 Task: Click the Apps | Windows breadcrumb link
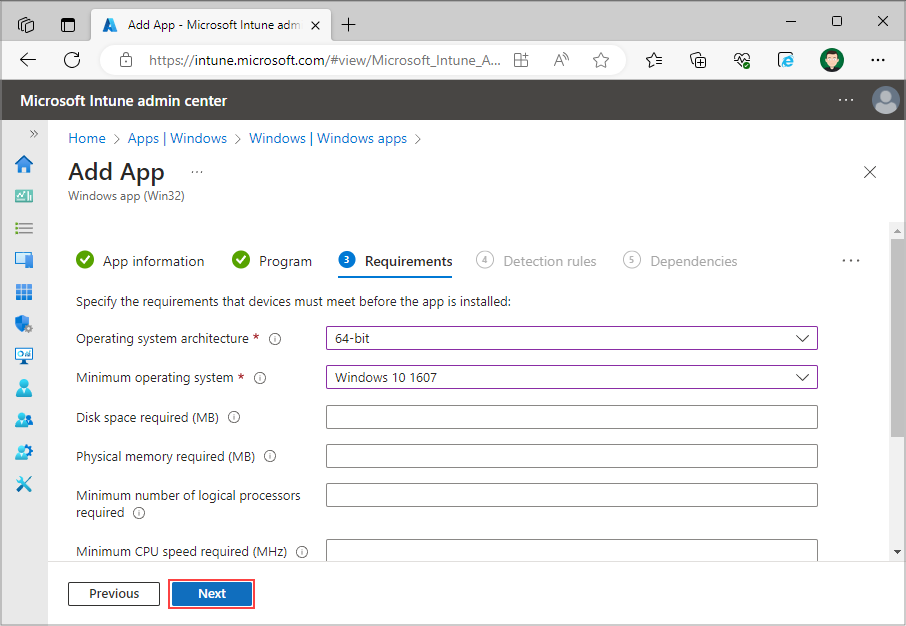(177, 138)
